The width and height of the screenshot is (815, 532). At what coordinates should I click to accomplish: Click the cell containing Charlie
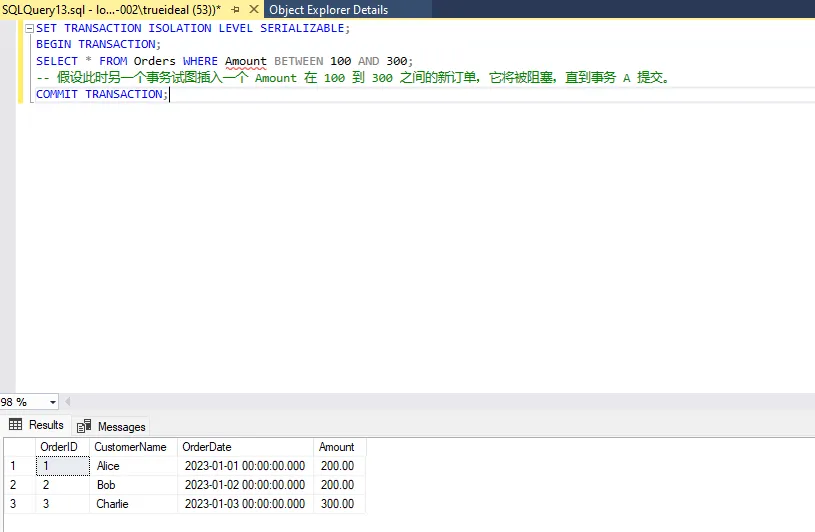coord(112,504)
